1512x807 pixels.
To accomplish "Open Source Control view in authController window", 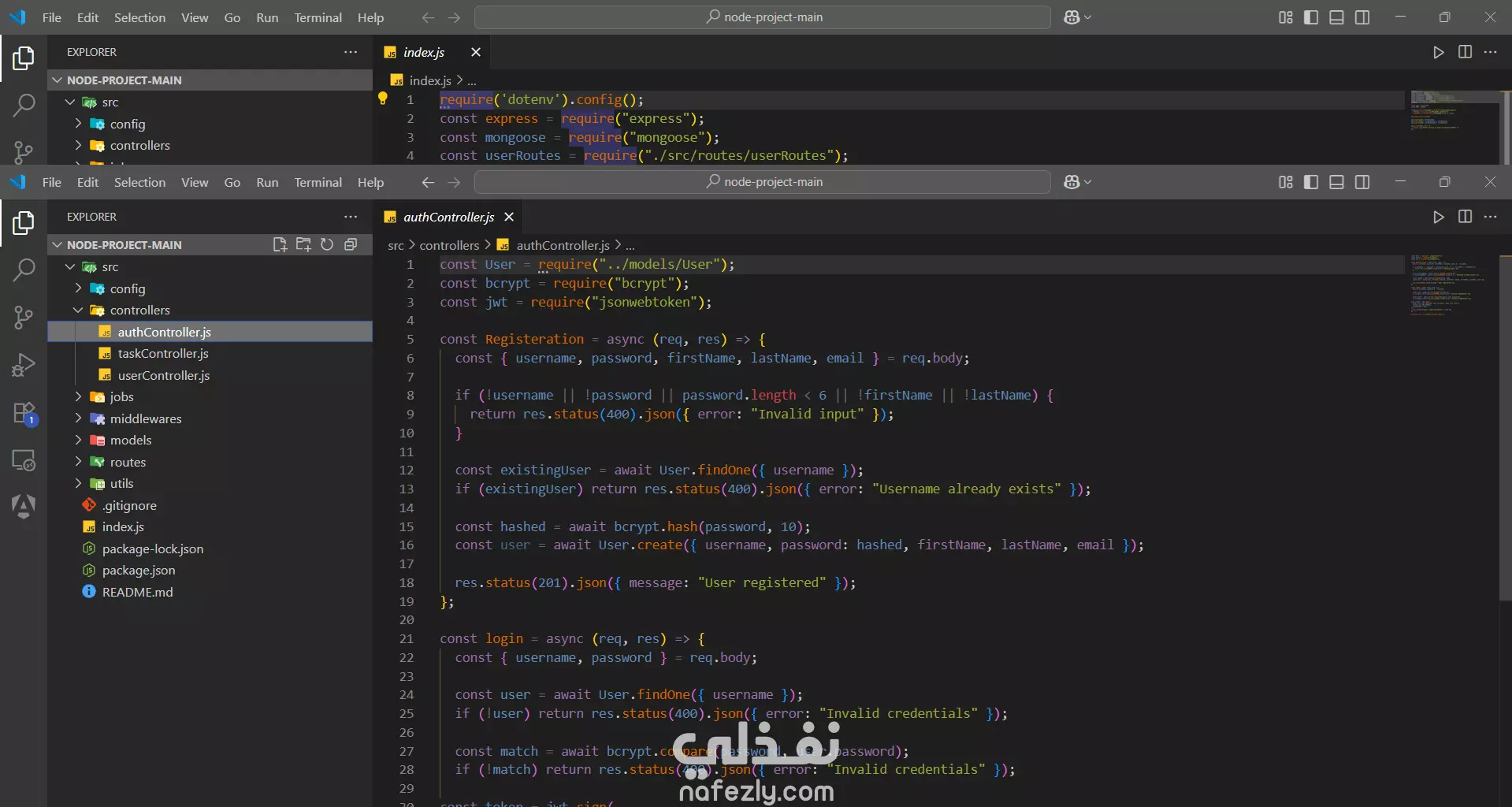I will [x=24, y=318].
